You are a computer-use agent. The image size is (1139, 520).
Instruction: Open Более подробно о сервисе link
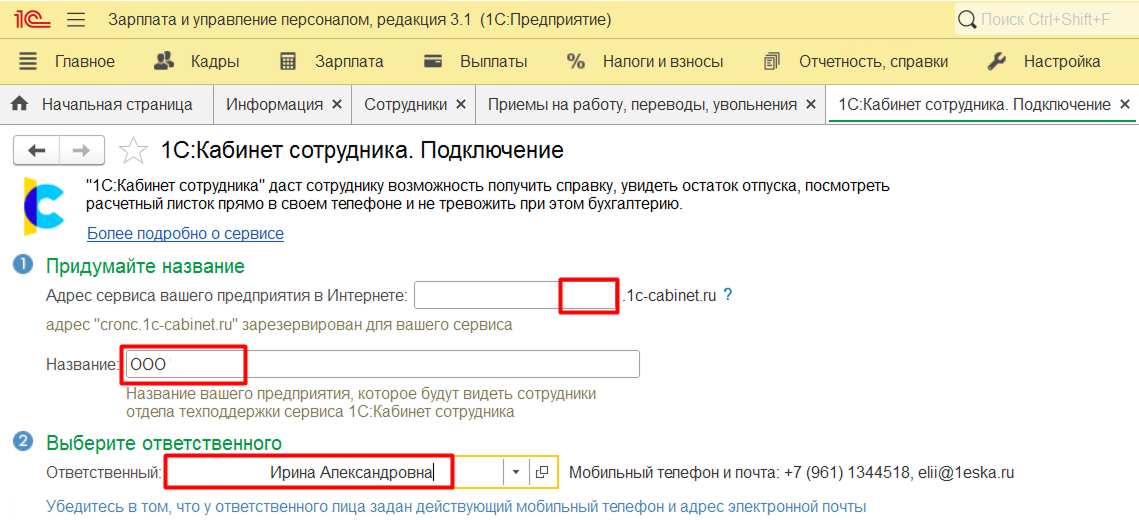coord(185,233)
